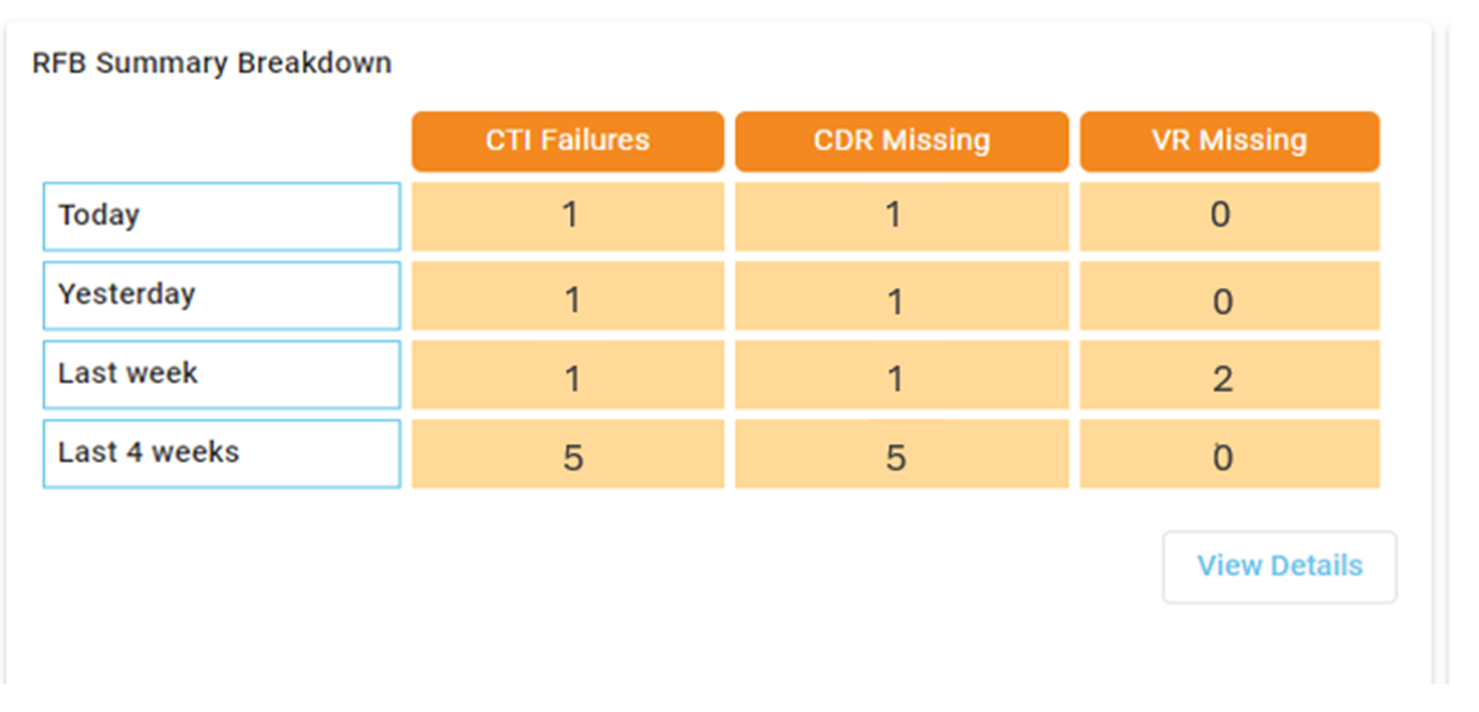This screenshot has height=712, width=1479.
Task: Open Last week's CDR Missing count cell
Action: coord(902,374)
